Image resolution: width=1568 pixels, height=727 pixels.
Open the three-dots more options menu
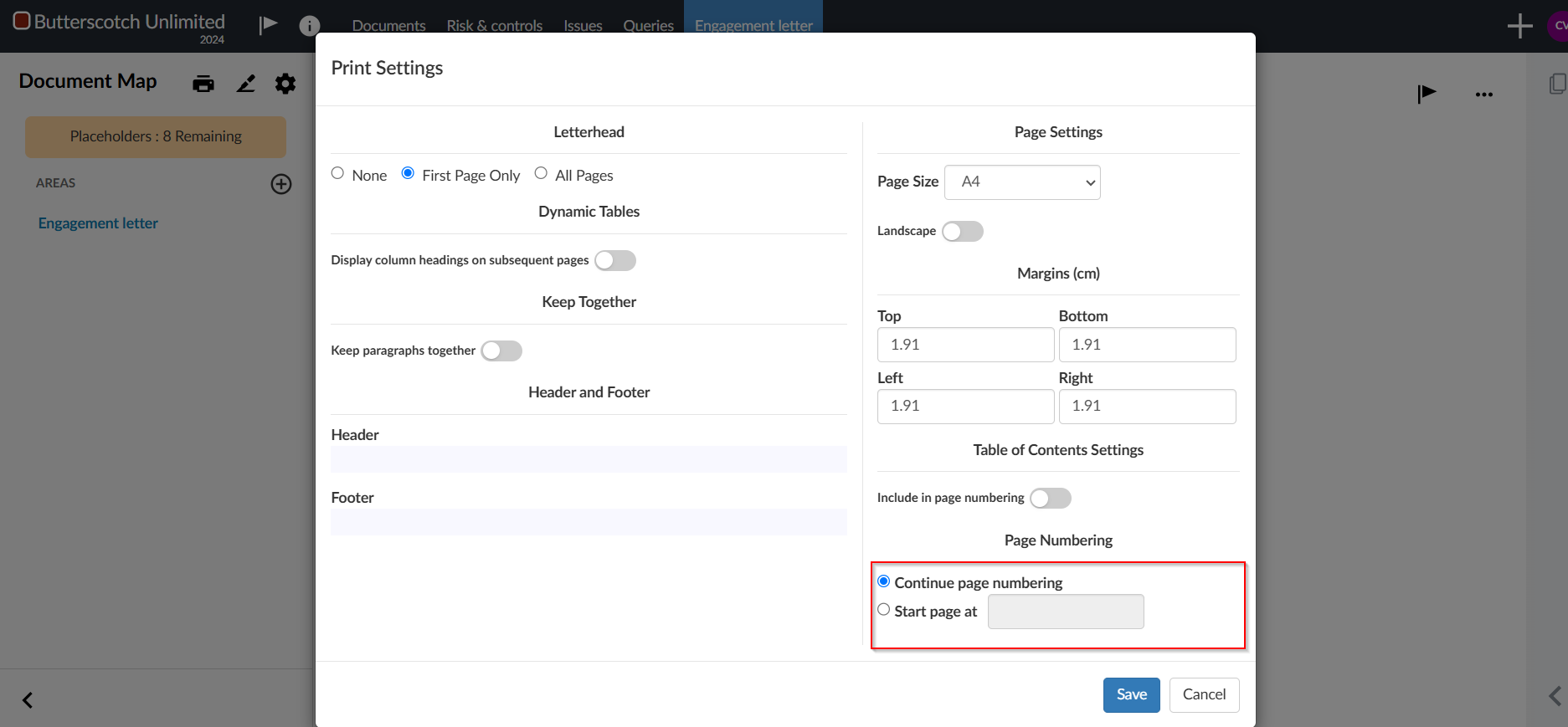pos(1484,95)
